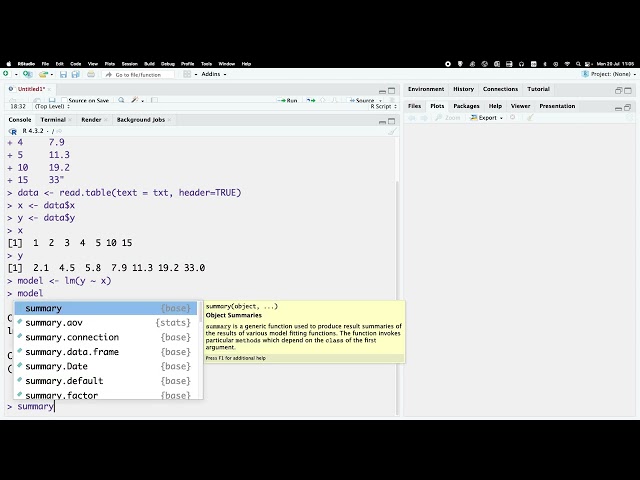Open the Source options dropdown arrow
This screenshot has width=640, height=480.
coord(380,100)
